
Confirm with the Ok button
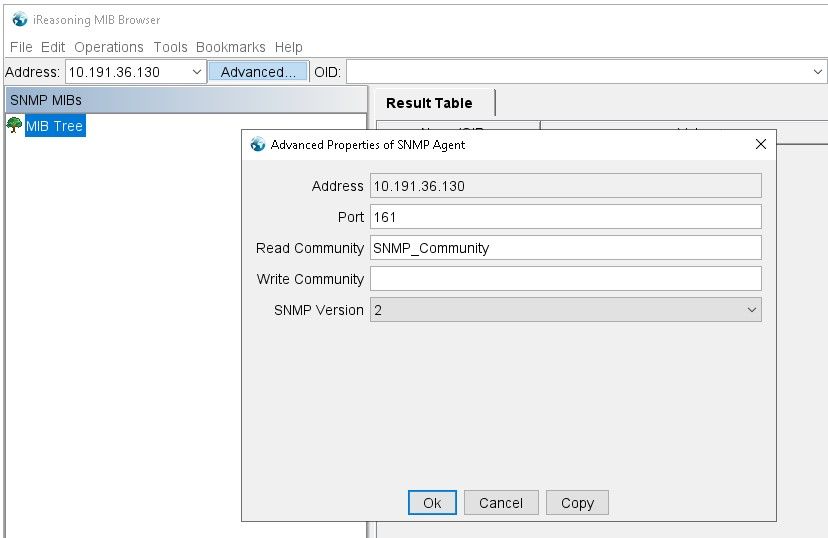[432, 503]
